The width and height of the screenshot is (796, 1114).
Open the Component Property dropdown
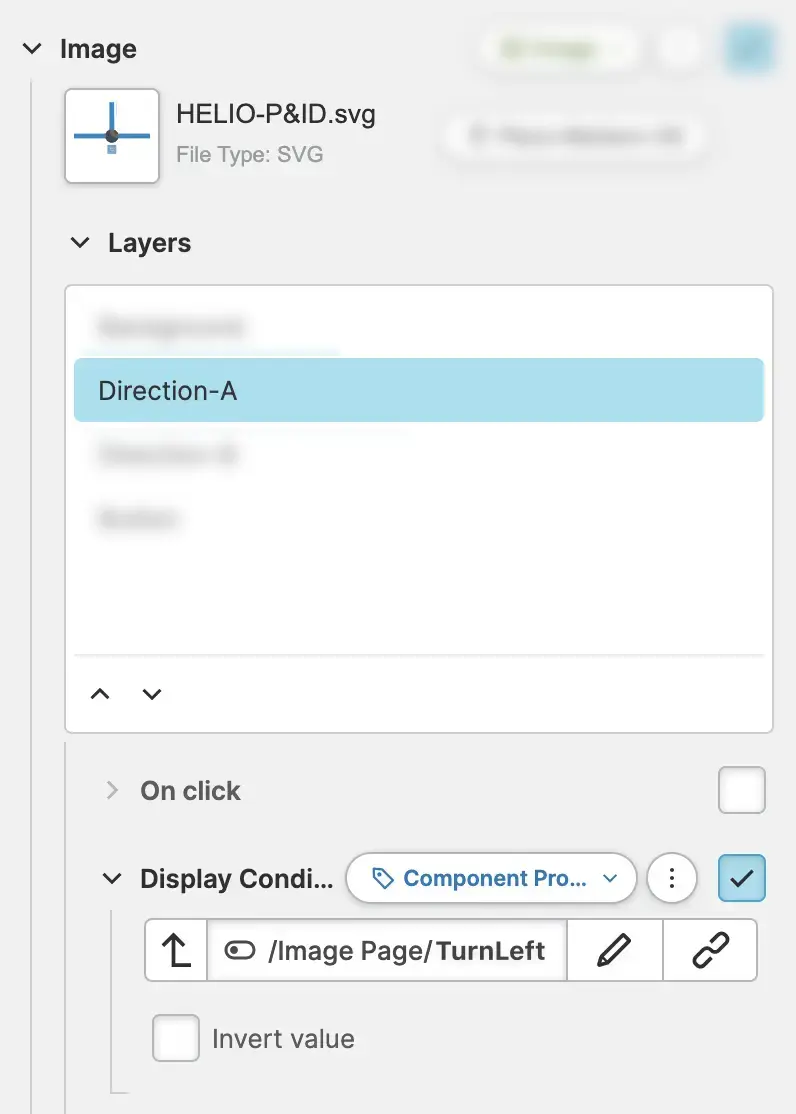(x=491, y=879)
